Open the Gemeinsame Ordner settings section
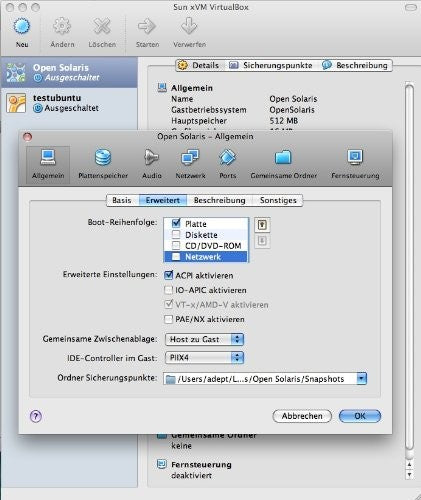The image size is (421, 500). click(283, 165)
